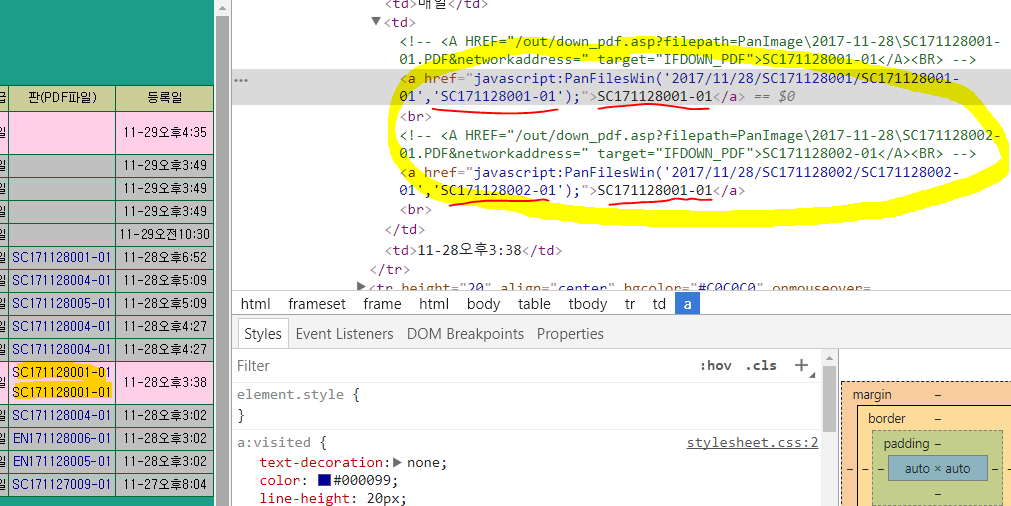Click the #000099 color swatch
This screenshot has height=506, width=1011.
click(325, 480)
